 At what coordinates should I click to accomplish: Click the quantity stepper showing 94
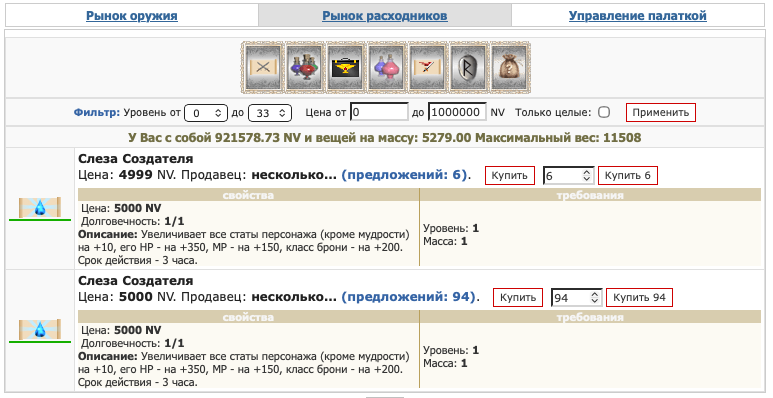coord(576,298)
